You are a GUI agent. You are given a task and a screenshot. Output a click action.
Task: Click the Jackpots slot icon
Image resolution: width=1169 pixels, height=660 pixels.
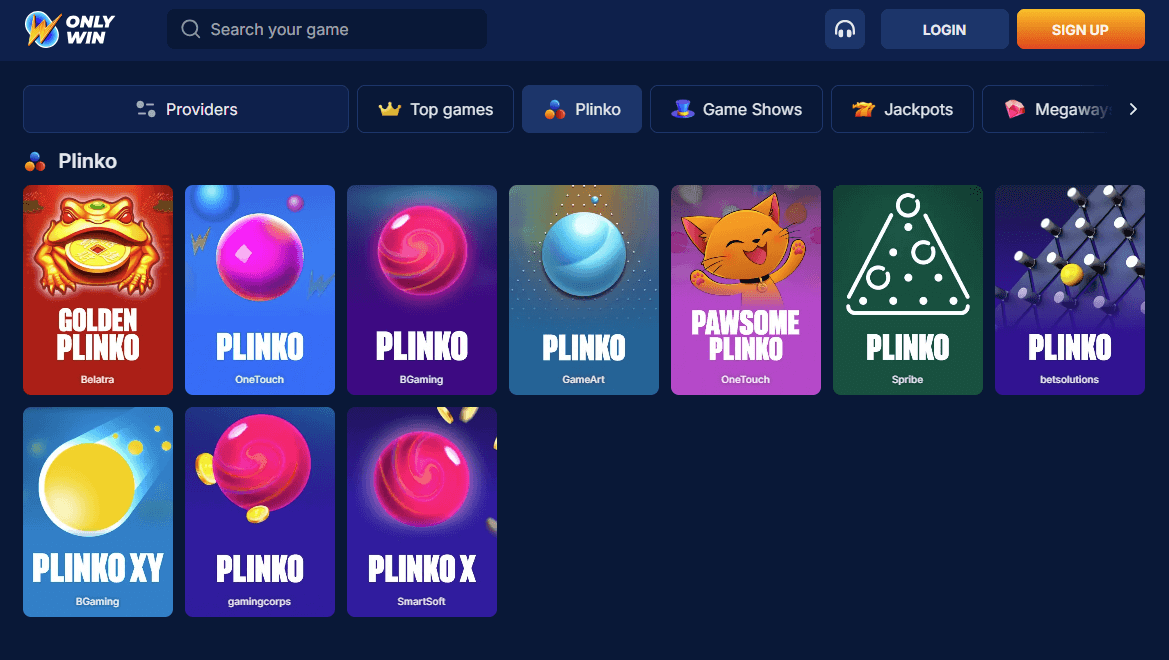coord(863,109)
